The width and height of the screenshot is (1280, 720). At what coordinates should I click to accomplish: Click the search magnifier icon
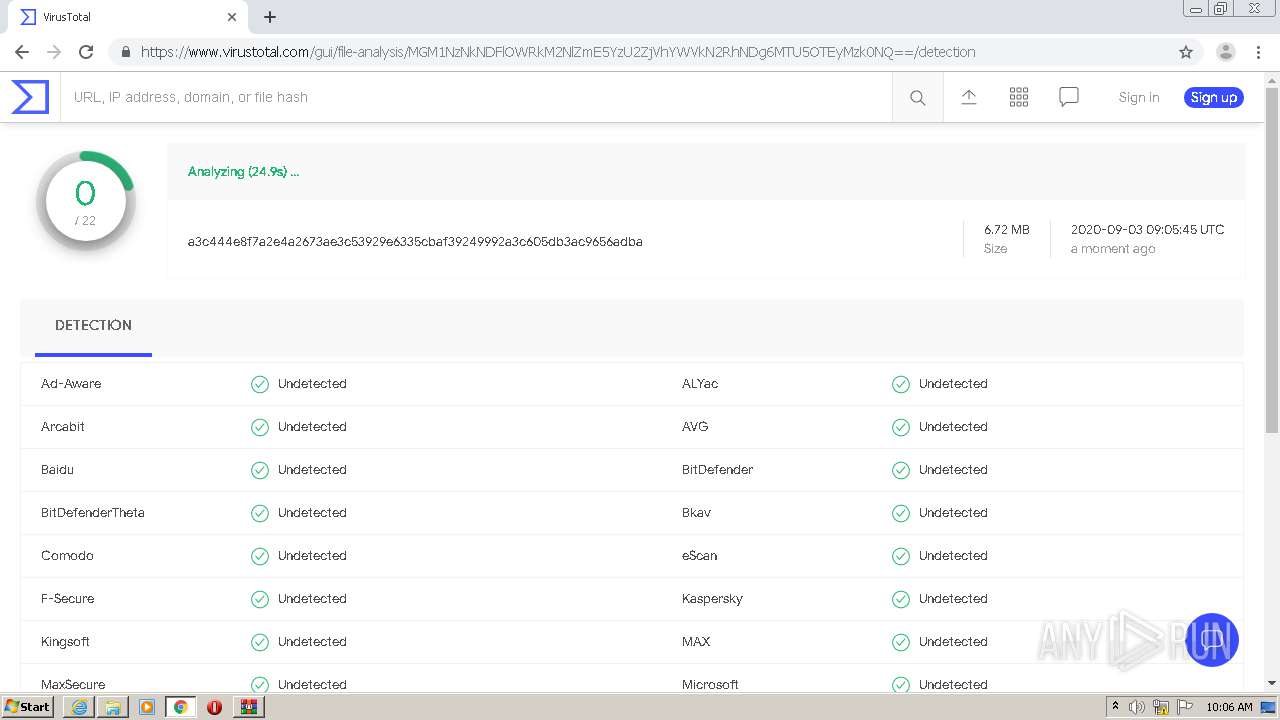pos(917,97)
